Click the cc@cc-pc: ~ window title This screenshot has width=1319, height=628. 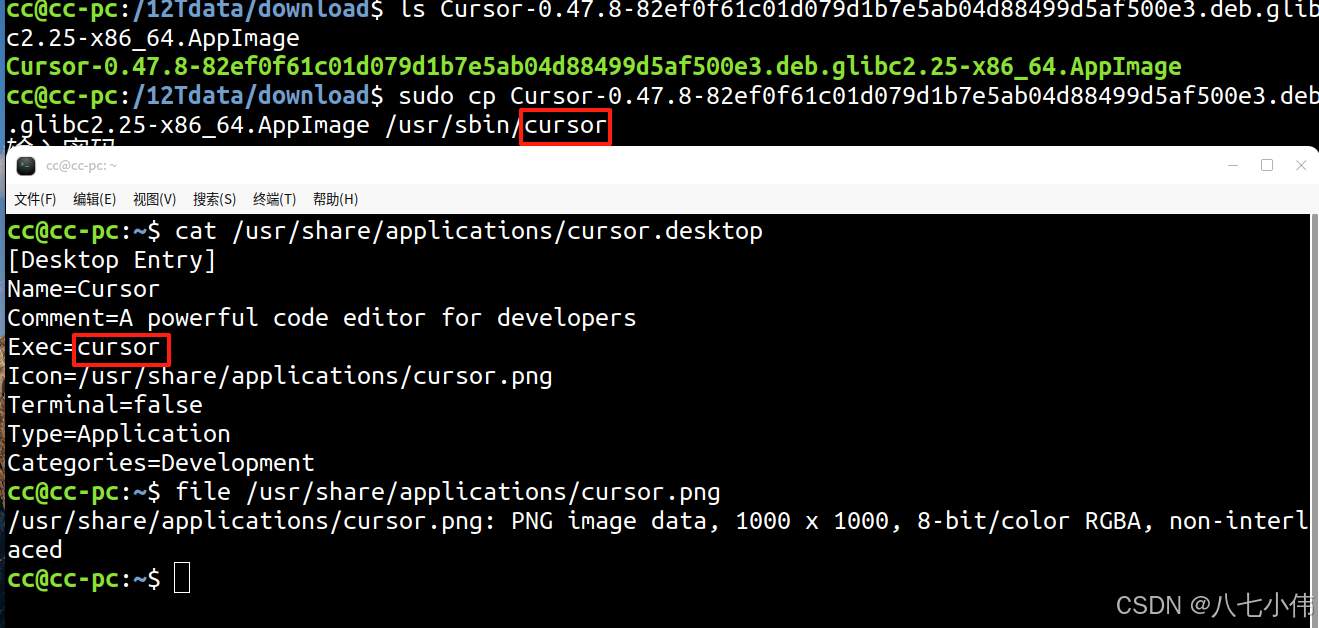tap(81, 166)
